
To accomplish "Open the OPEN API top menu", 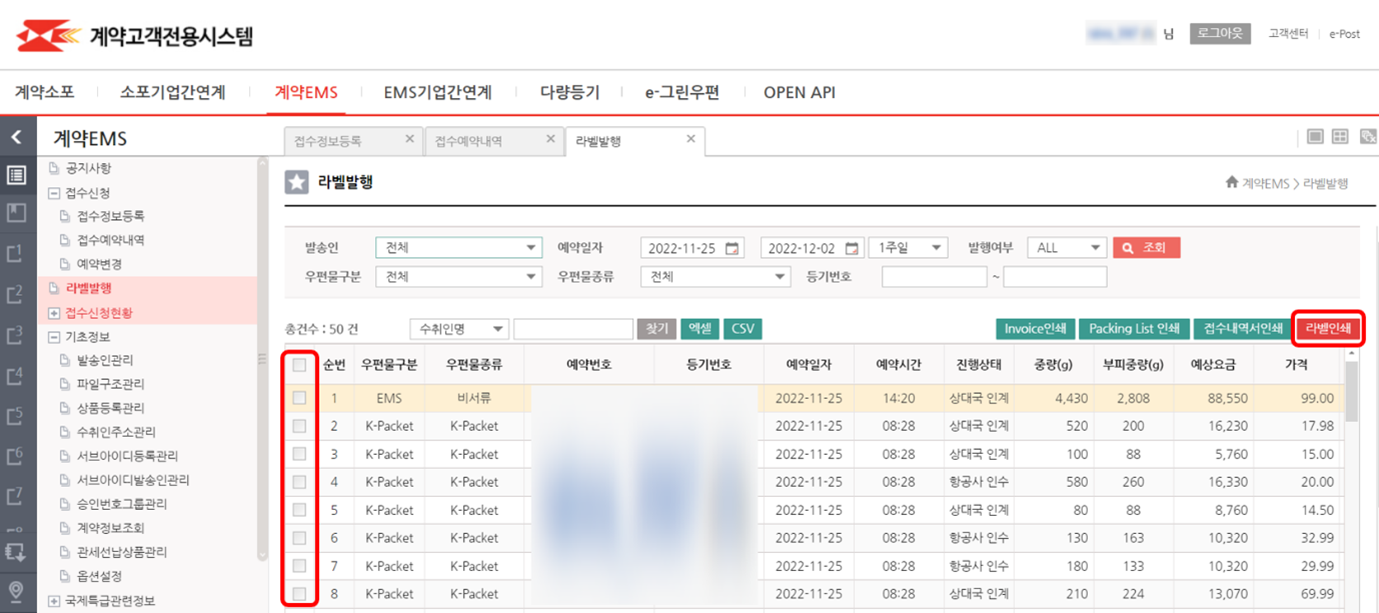I will 799,92.
